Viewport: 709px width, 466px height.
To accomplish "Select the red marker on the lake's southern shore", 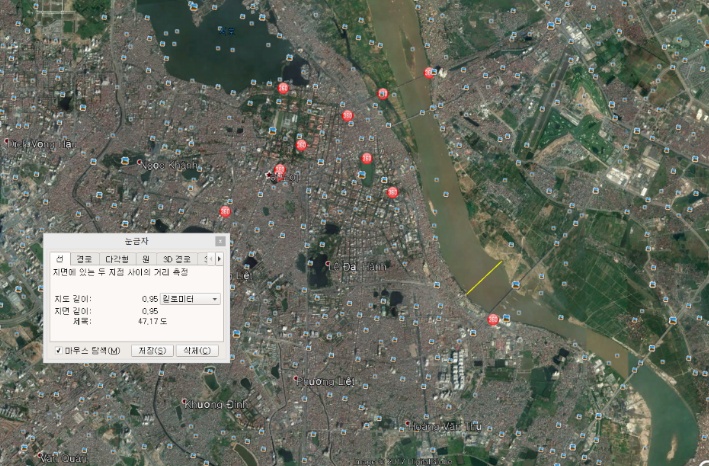I will 283,88.
